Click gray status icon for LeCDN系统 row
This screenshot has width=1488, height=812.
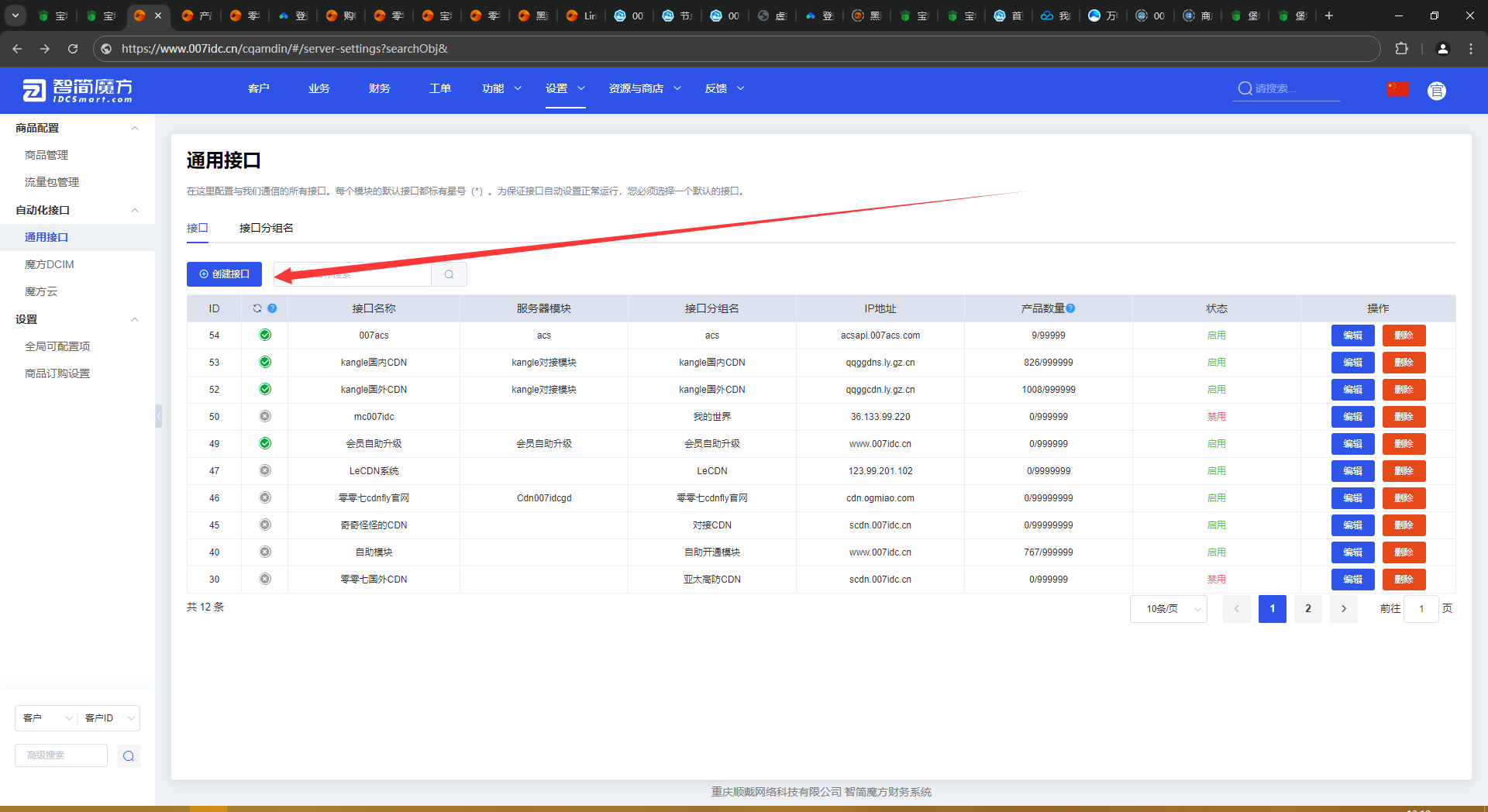point(265,470)
